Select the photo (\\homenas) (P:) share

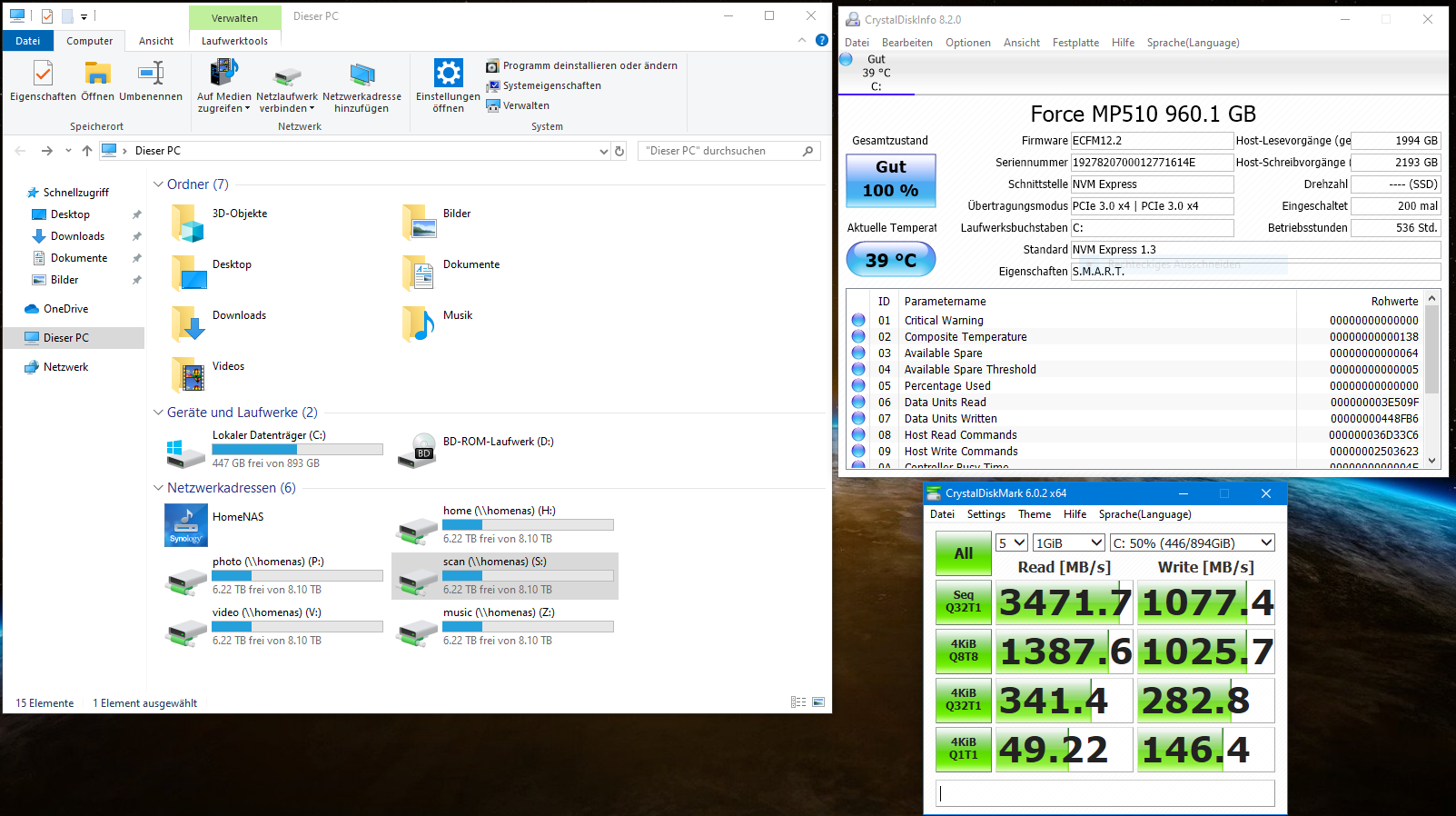click(275, 575)
